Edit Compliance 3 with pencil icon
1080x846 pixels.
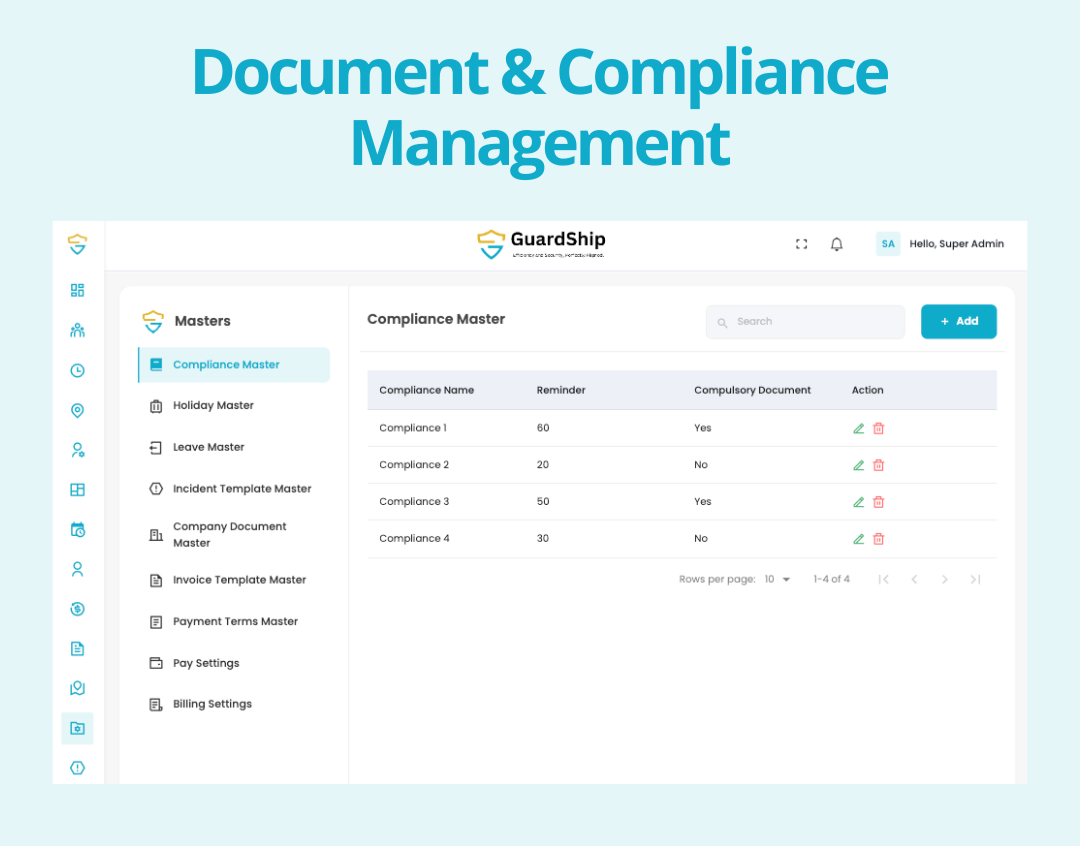tap(858, 502)
